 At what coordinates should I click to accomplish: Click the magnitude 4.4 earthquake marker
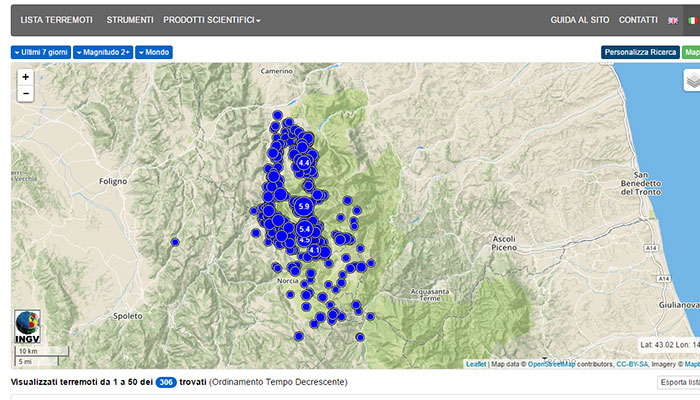[304, 161]
